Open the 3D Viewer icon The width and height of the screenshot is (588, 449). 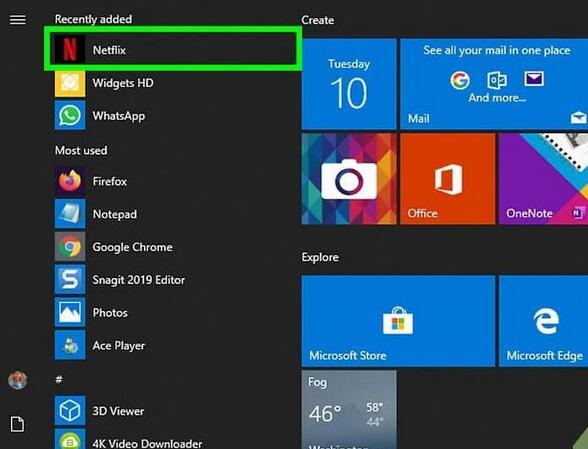[x=70, y=411]
